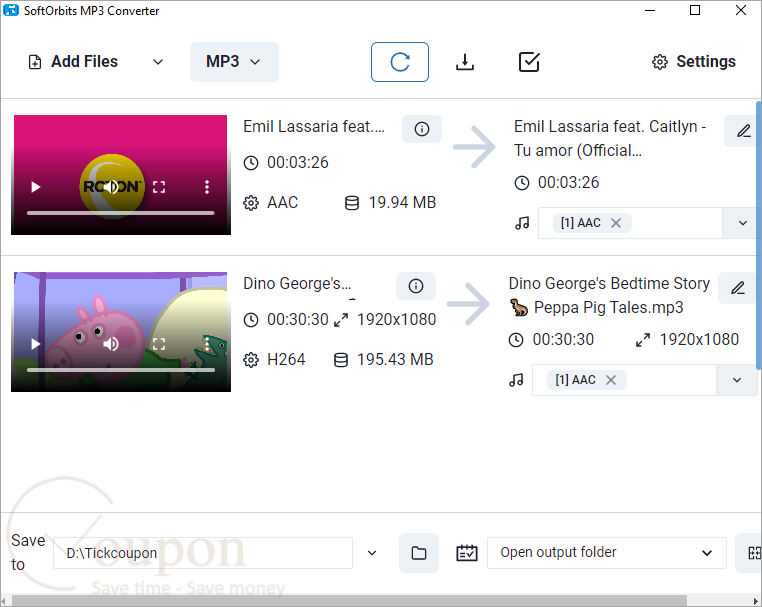Screen dimensions: 762x607
Task: Minimize the SoftOrbits MP3 Converter window
Action: click(650, 10)
